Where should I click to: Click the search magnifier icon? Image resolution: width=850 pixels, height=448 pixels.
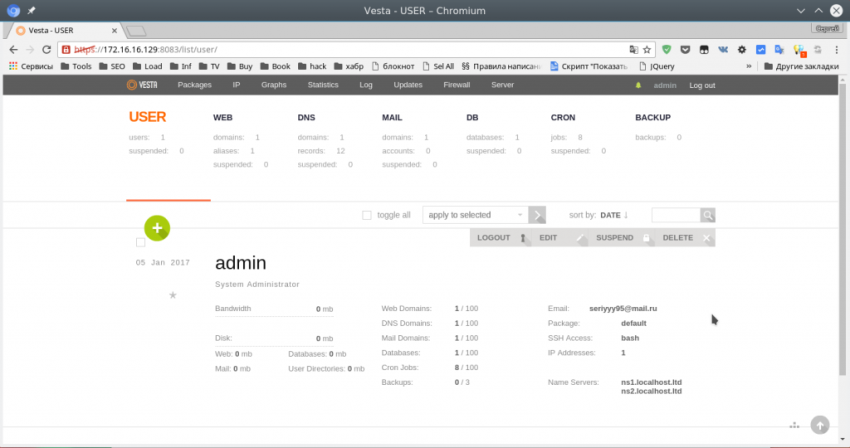tap(707, 215)
